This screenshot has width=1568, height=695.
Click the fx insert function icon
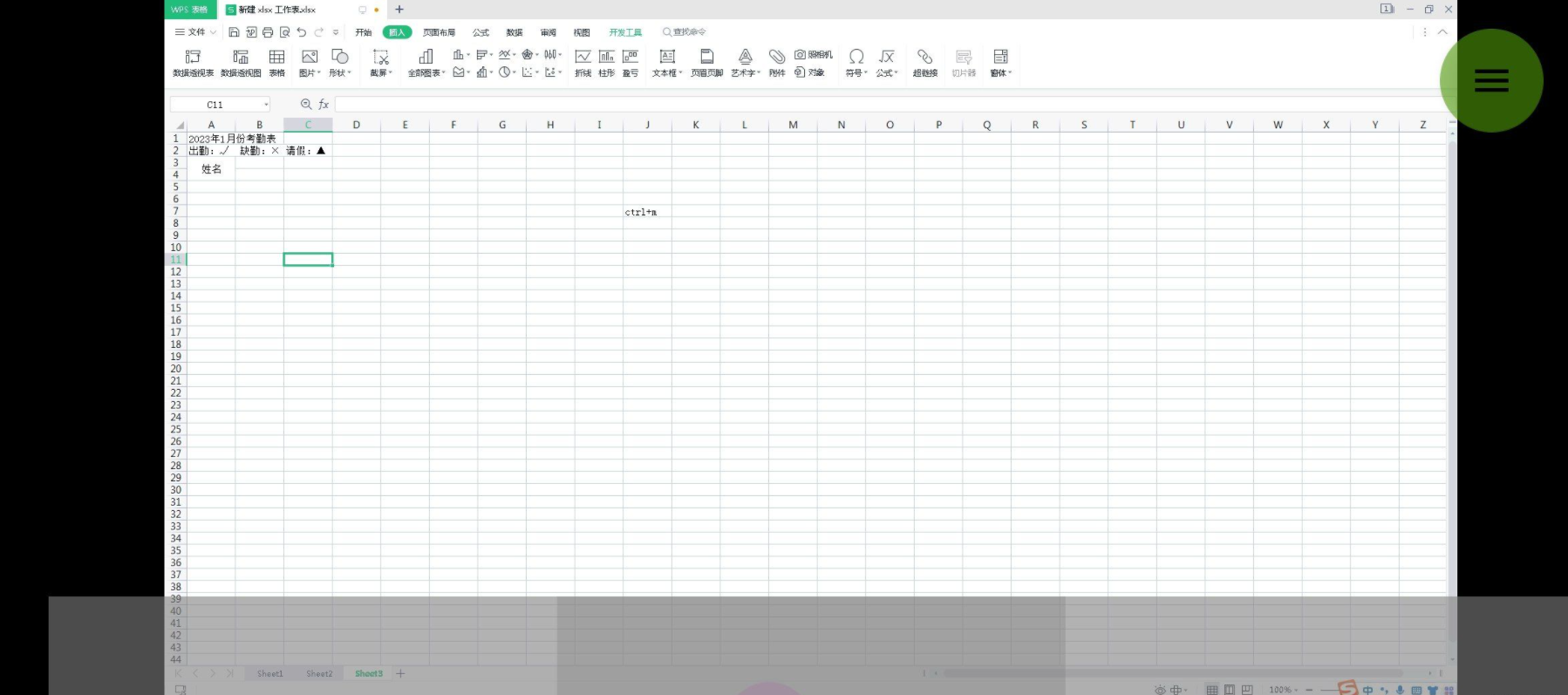(324, 105)
